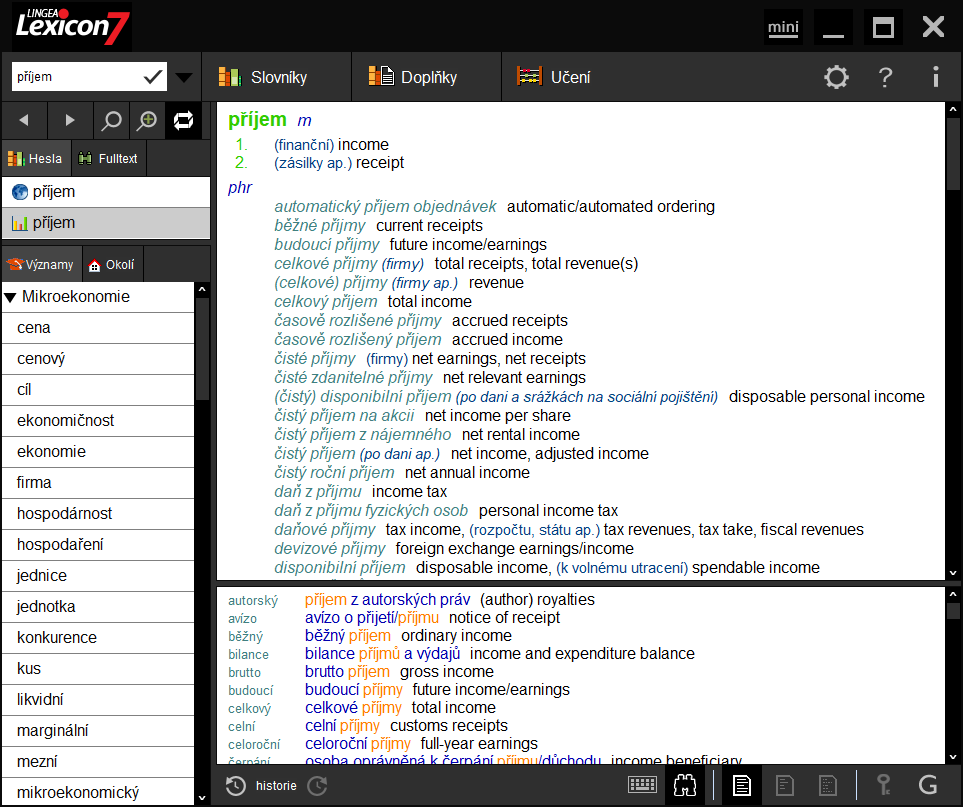Select the binoculars fulltext search icon
This screenshot has width=963, height=807.
coord(685,785)
